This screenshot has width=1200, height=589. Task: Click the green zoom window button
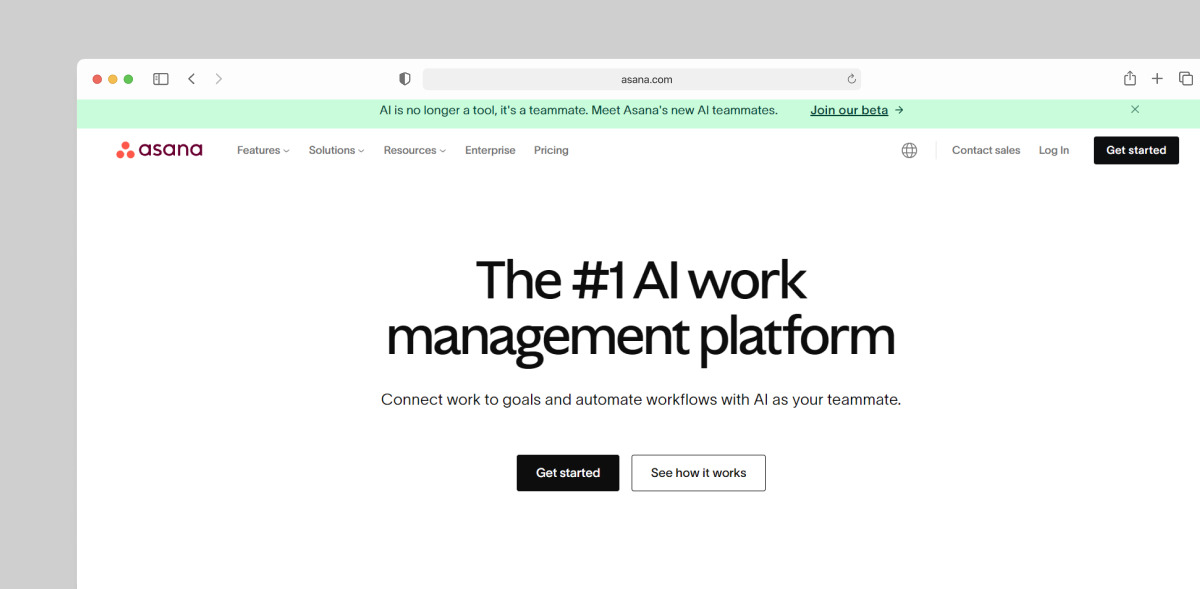tap(128, 79)
